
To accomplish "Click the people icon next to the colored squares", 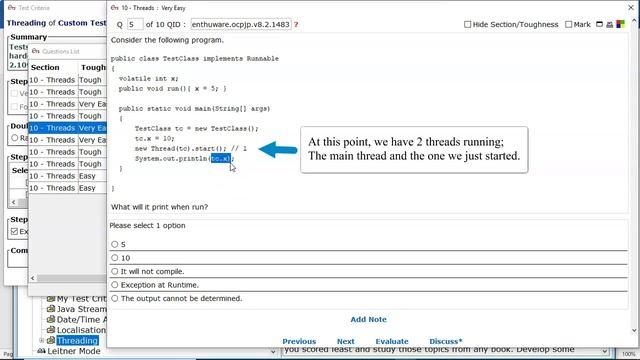I will tap(609, 24).
